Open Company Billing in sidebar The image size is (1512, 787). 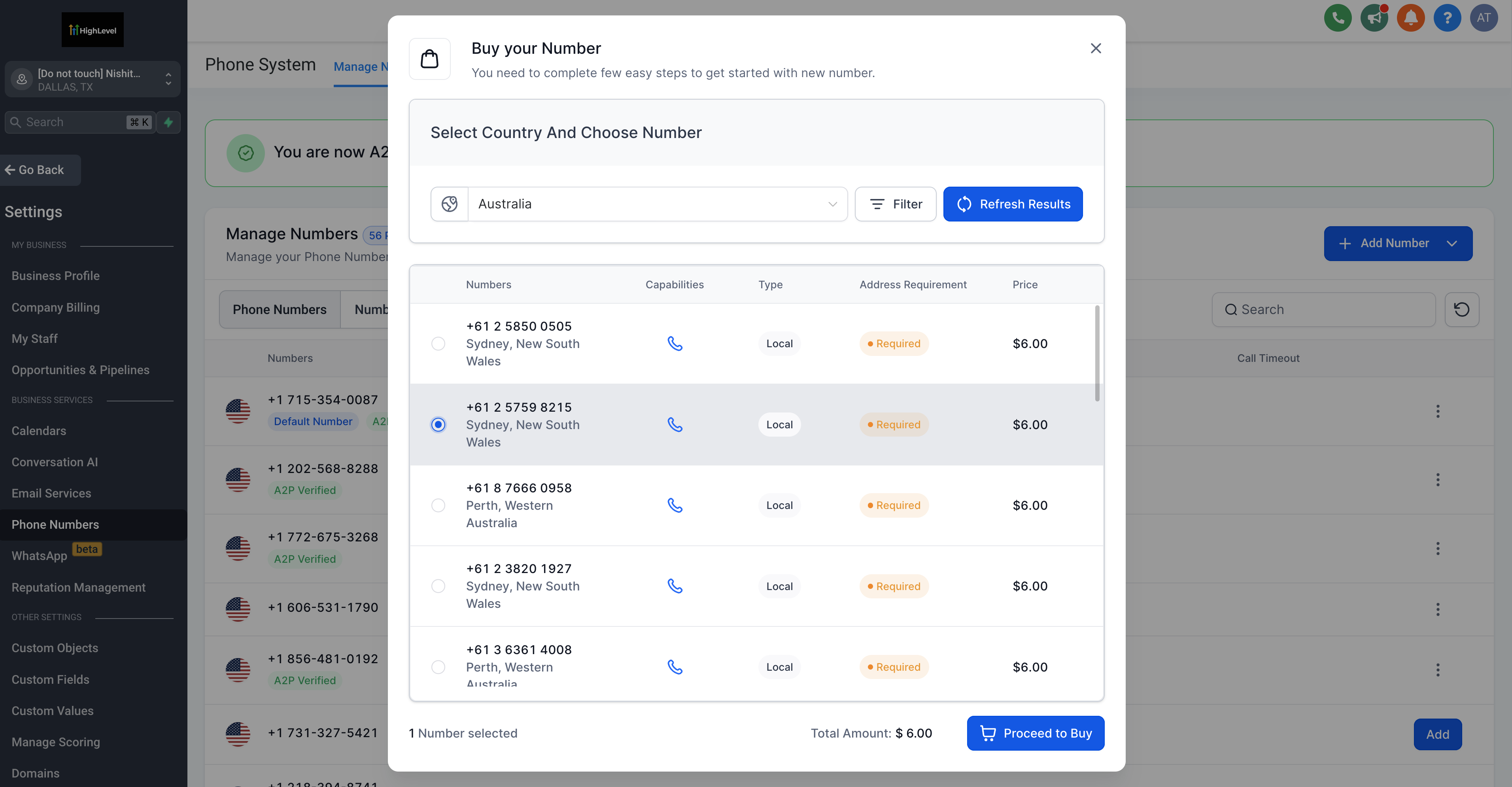56,308
